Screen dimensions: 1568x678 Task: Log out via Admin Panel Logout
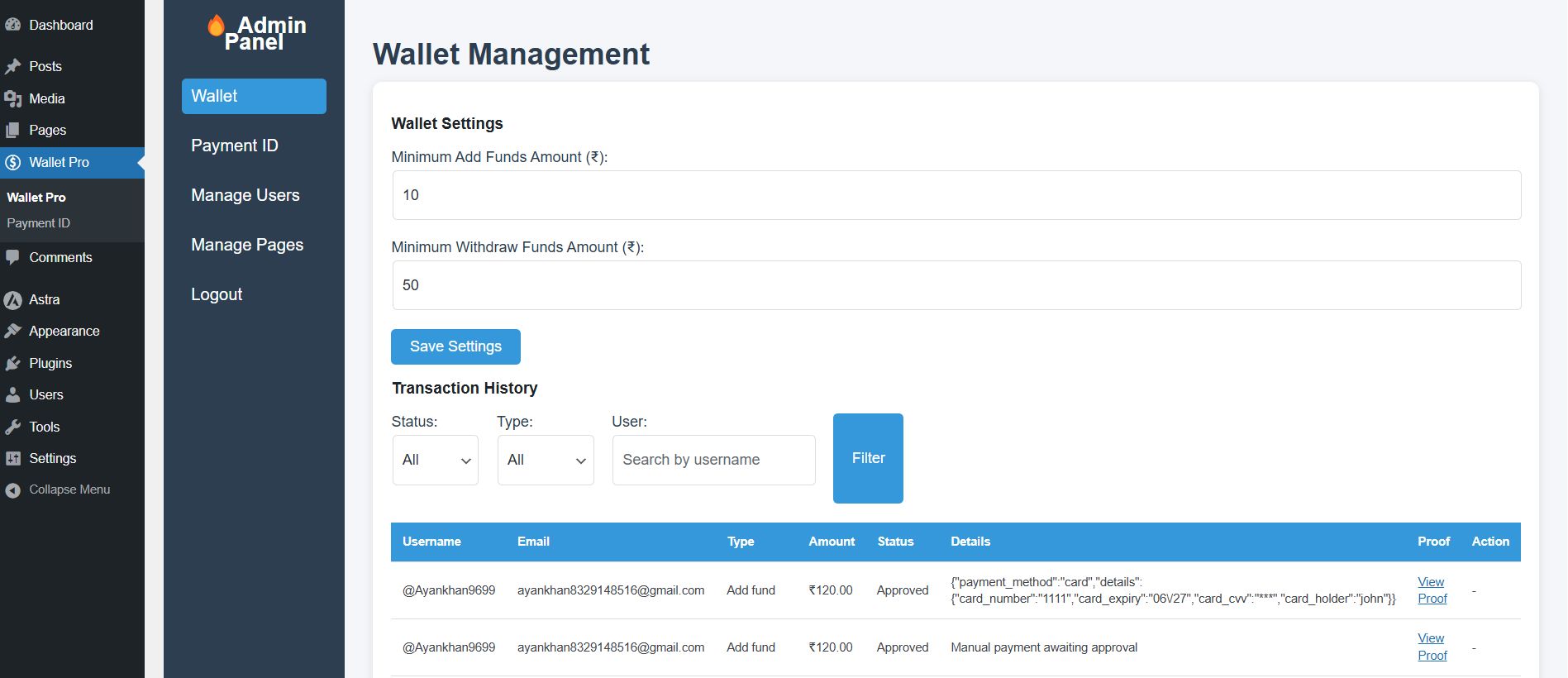(217, 294)
